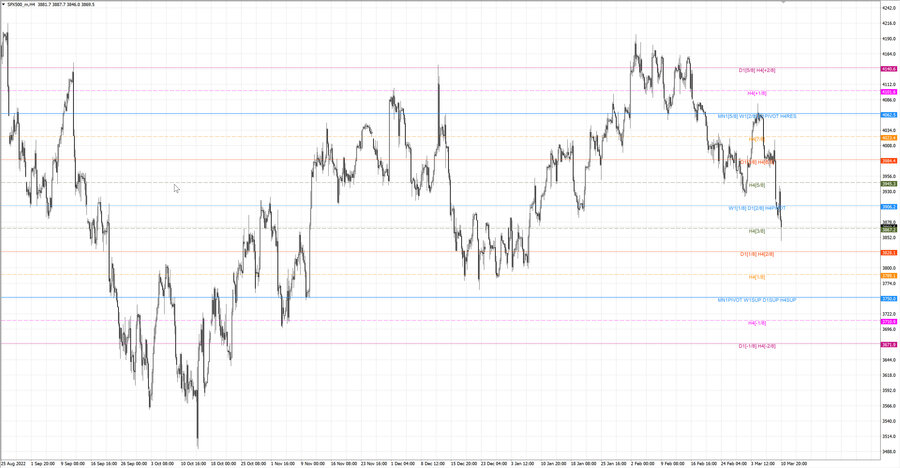Click the 3540.0 price scale value
900x468 pixels.
[889, 421]
